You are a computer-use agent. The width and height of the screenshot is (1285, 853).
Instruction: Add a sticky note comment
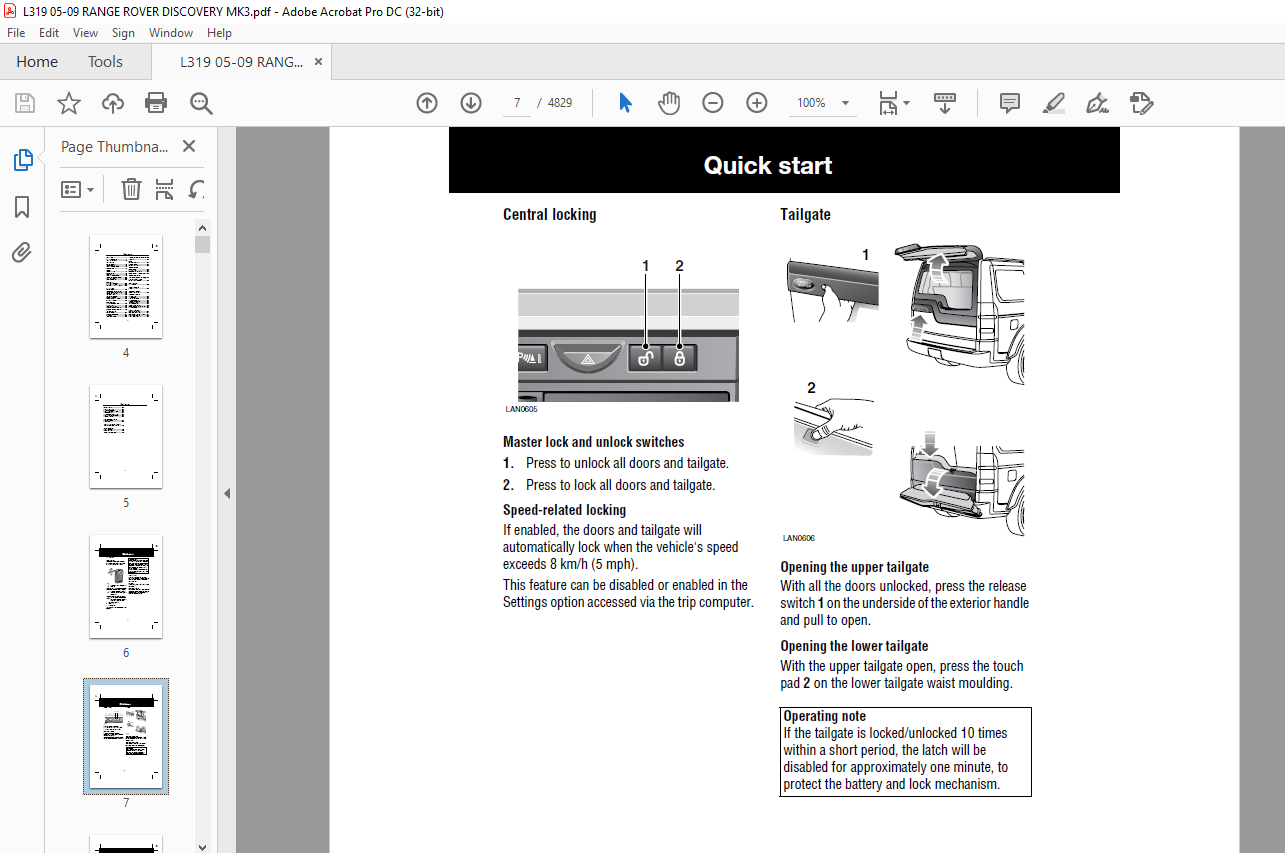1010,103
